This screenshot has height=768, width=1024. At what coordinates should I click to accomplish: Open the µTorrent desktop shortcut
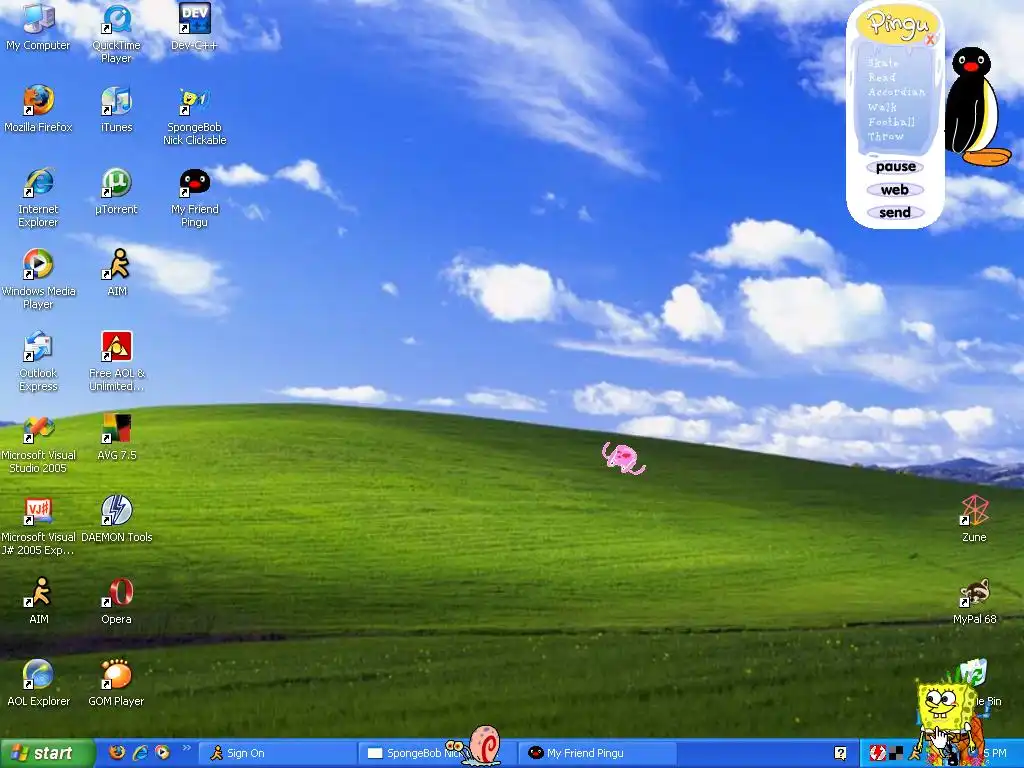(116, 191)
